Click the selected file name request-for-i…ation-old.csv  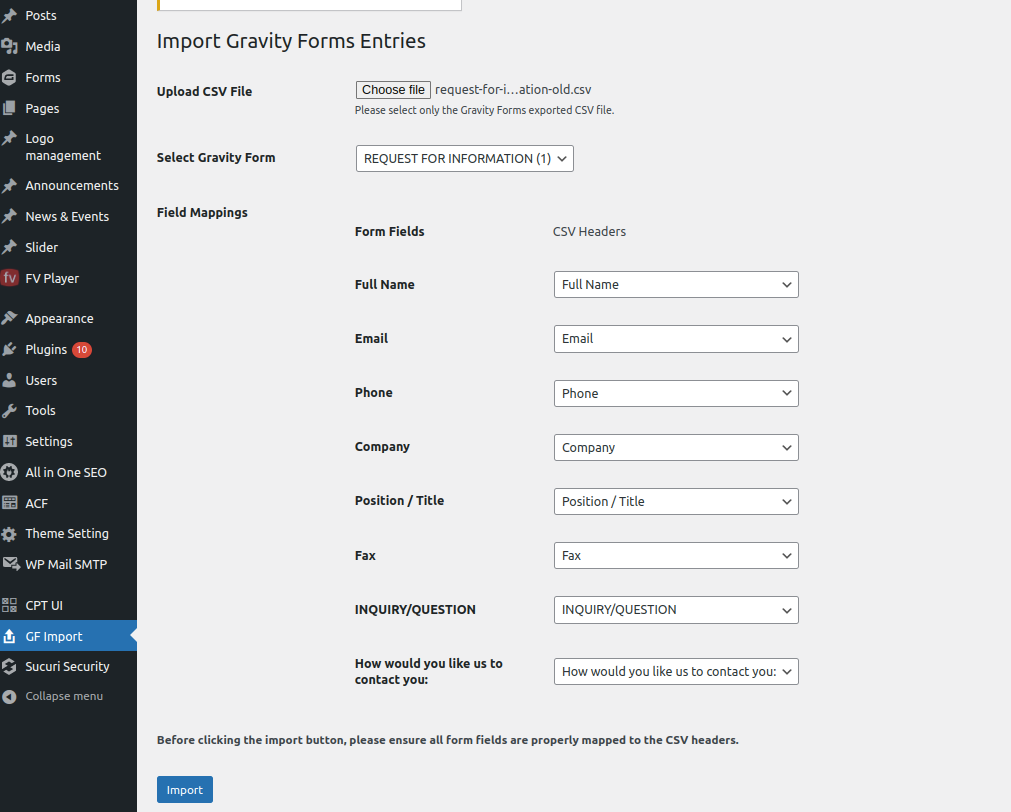click(513, 90)
